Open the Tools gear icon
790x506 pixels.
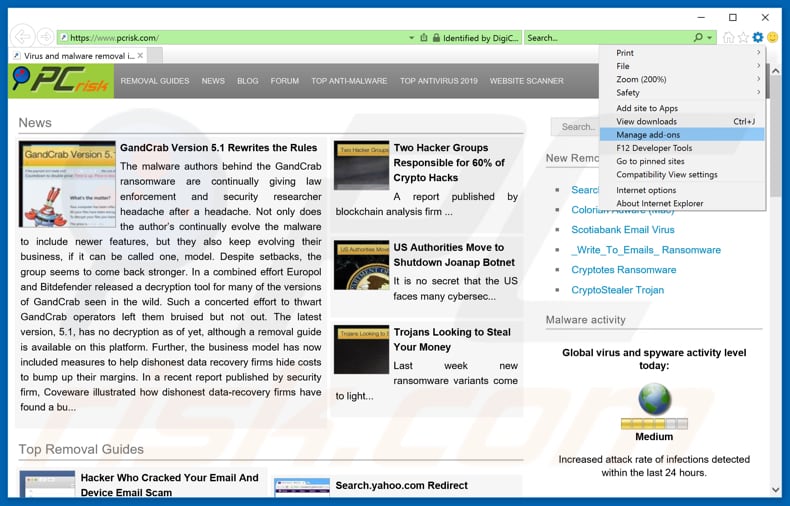pos(758,37)
